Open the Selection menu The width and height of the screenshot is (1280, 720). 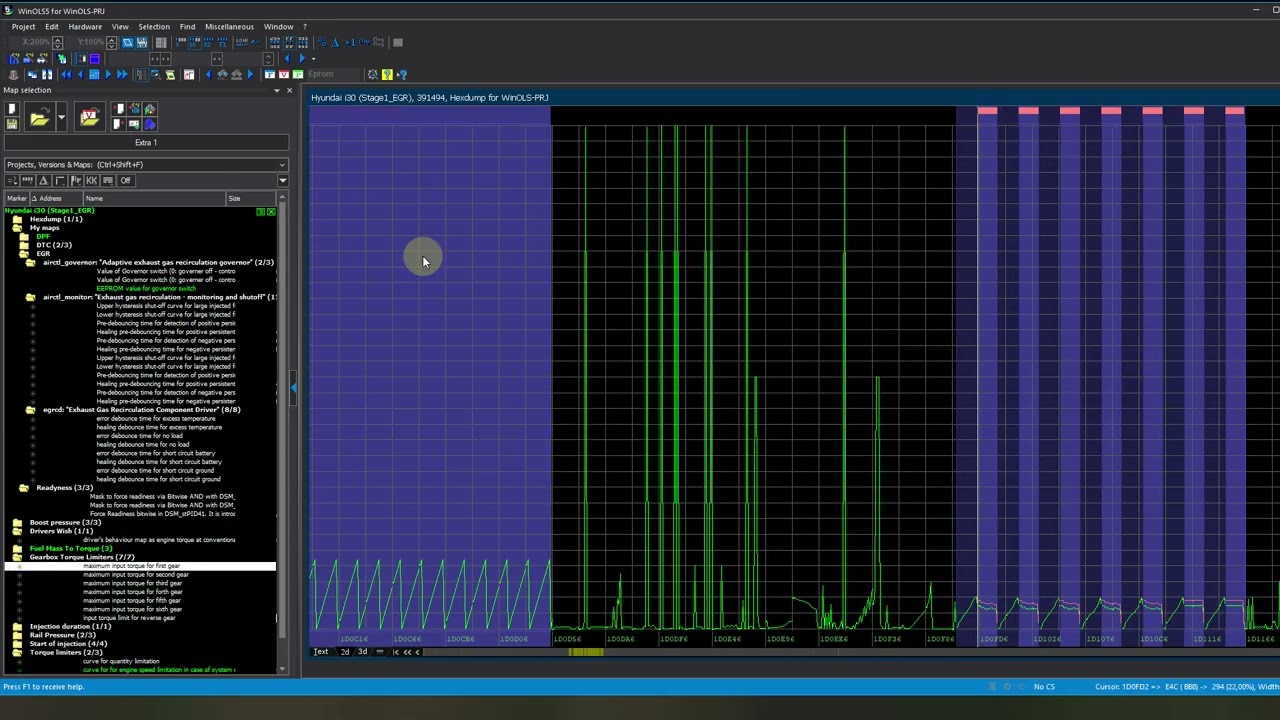(154, 27)
